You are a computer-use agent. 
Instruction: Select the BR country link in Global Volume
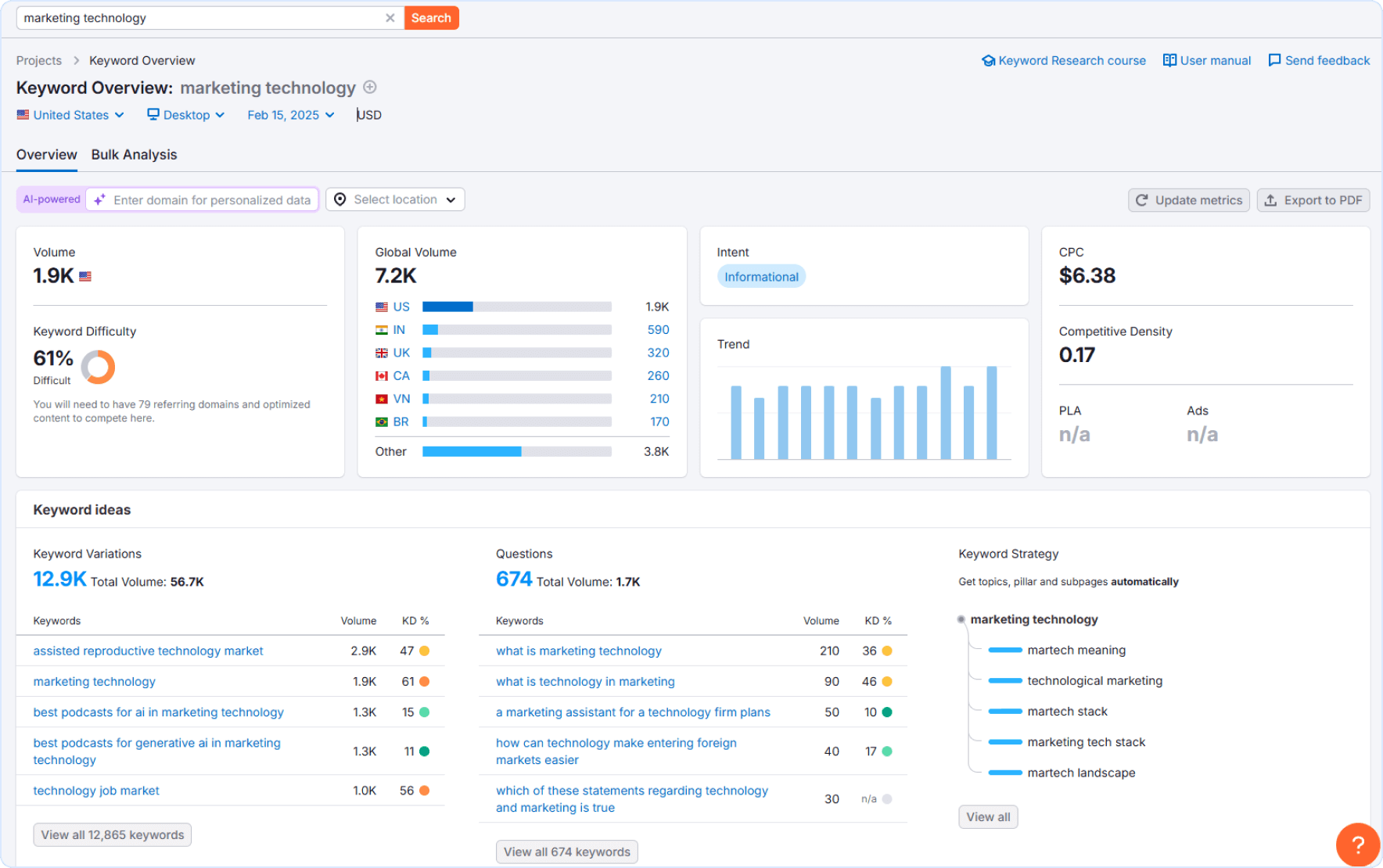click(401, 421)
